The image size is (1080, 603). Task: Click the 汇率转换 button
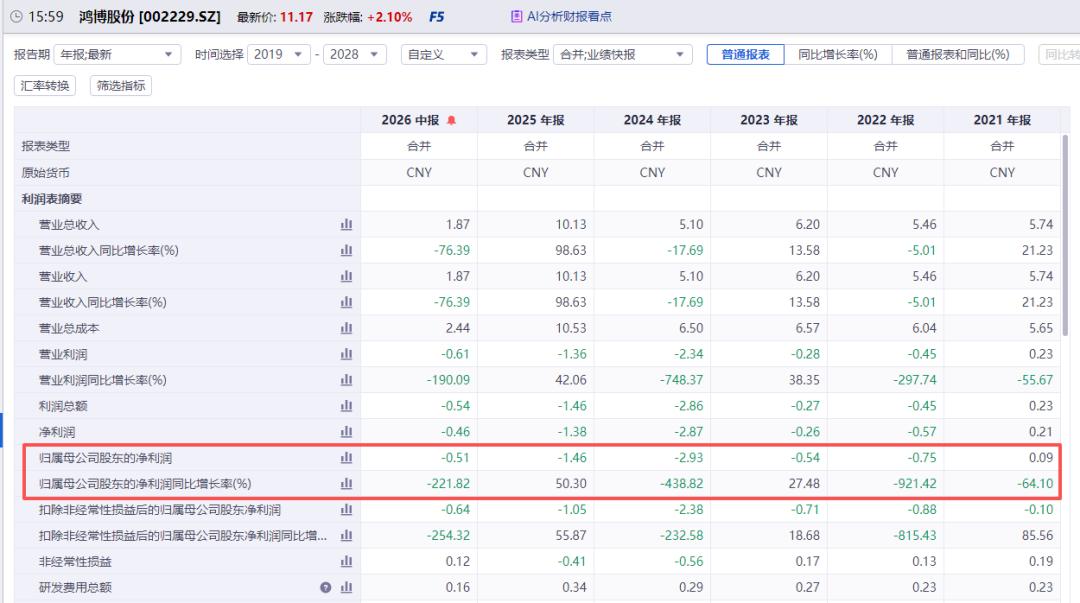(45, 85)
